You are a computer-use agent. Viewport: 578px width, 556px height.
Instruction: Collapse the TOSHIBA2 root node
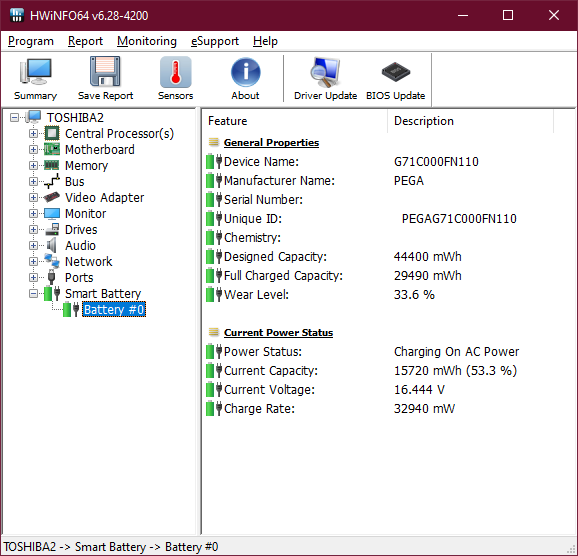(14, 118)
